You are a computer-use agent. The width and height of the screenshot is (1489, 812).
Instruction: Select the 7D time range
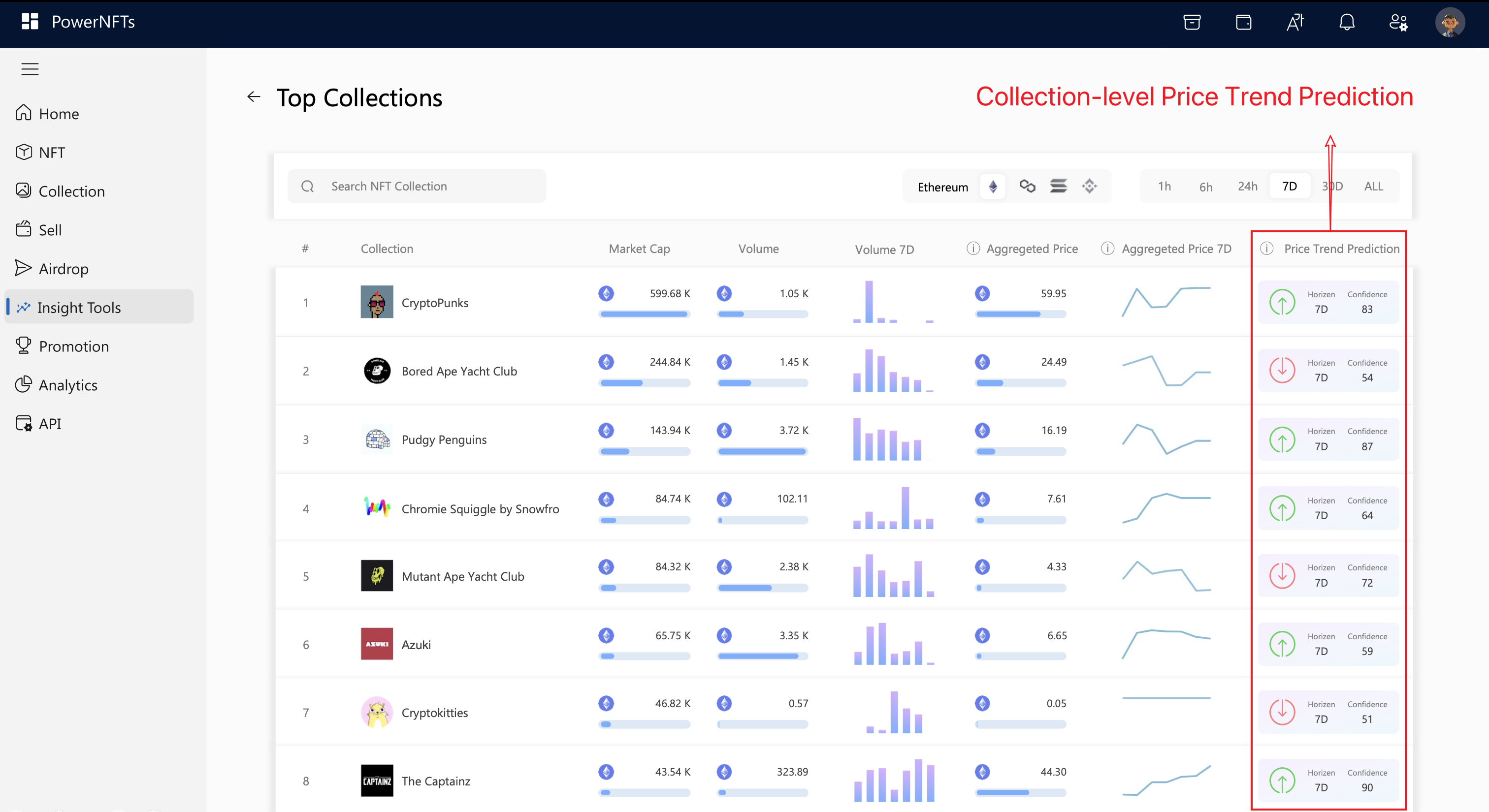(x=1290, y=186)
